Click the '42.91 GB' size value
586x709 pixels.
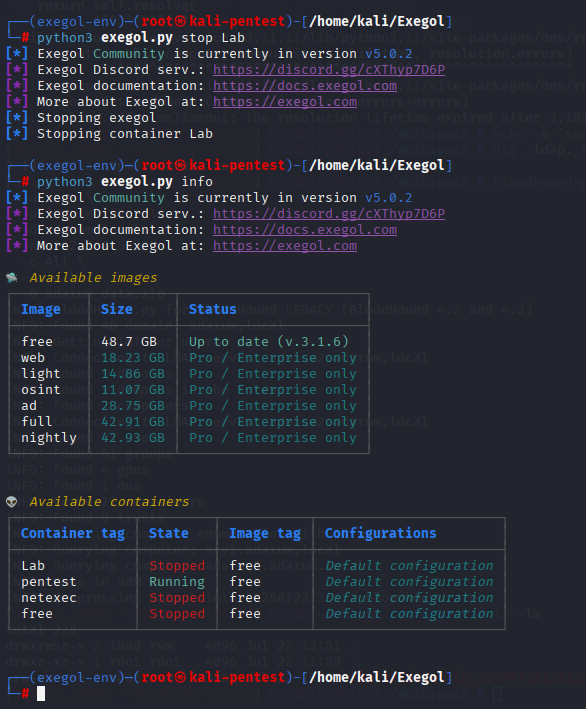132,421
